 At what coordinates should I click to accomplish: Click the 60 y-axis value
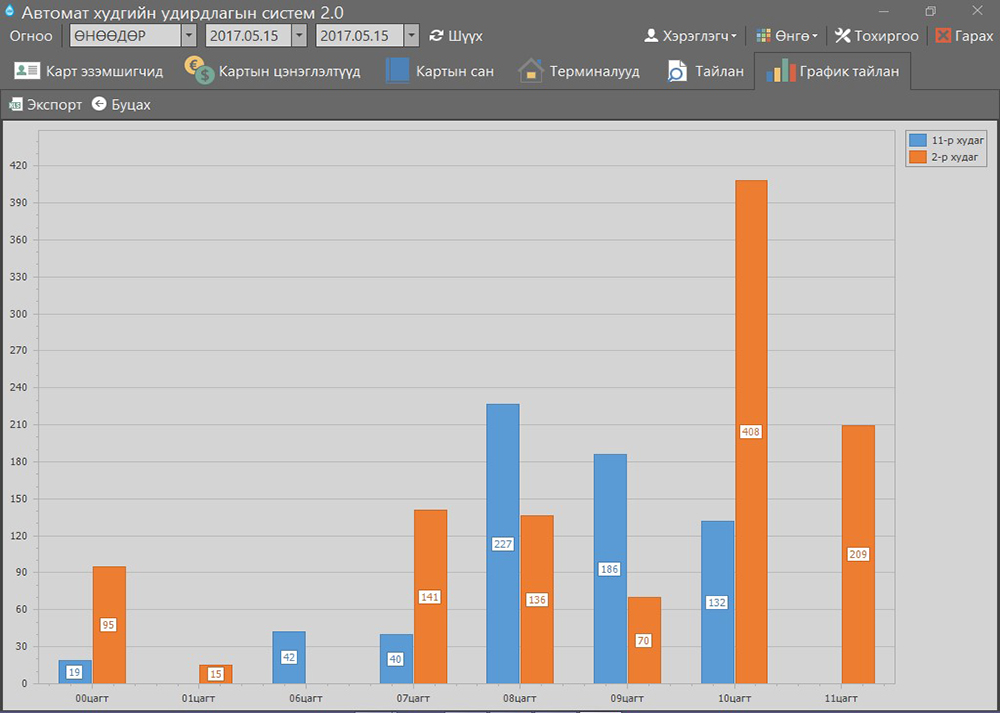(x=21, y=610)
